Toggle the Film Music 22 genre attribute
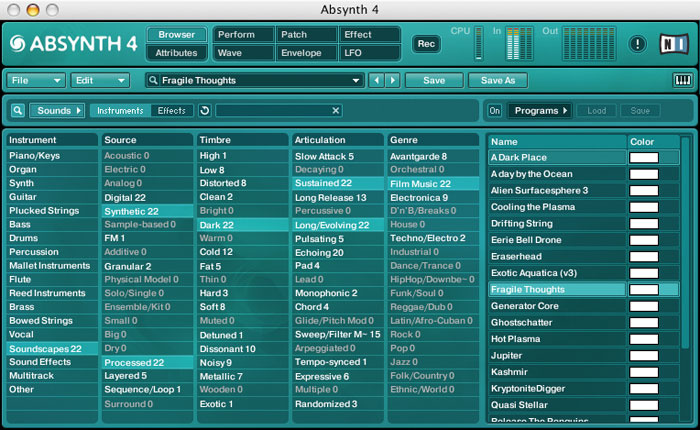This screenshot has height=430, width=700. click(433, 184)
